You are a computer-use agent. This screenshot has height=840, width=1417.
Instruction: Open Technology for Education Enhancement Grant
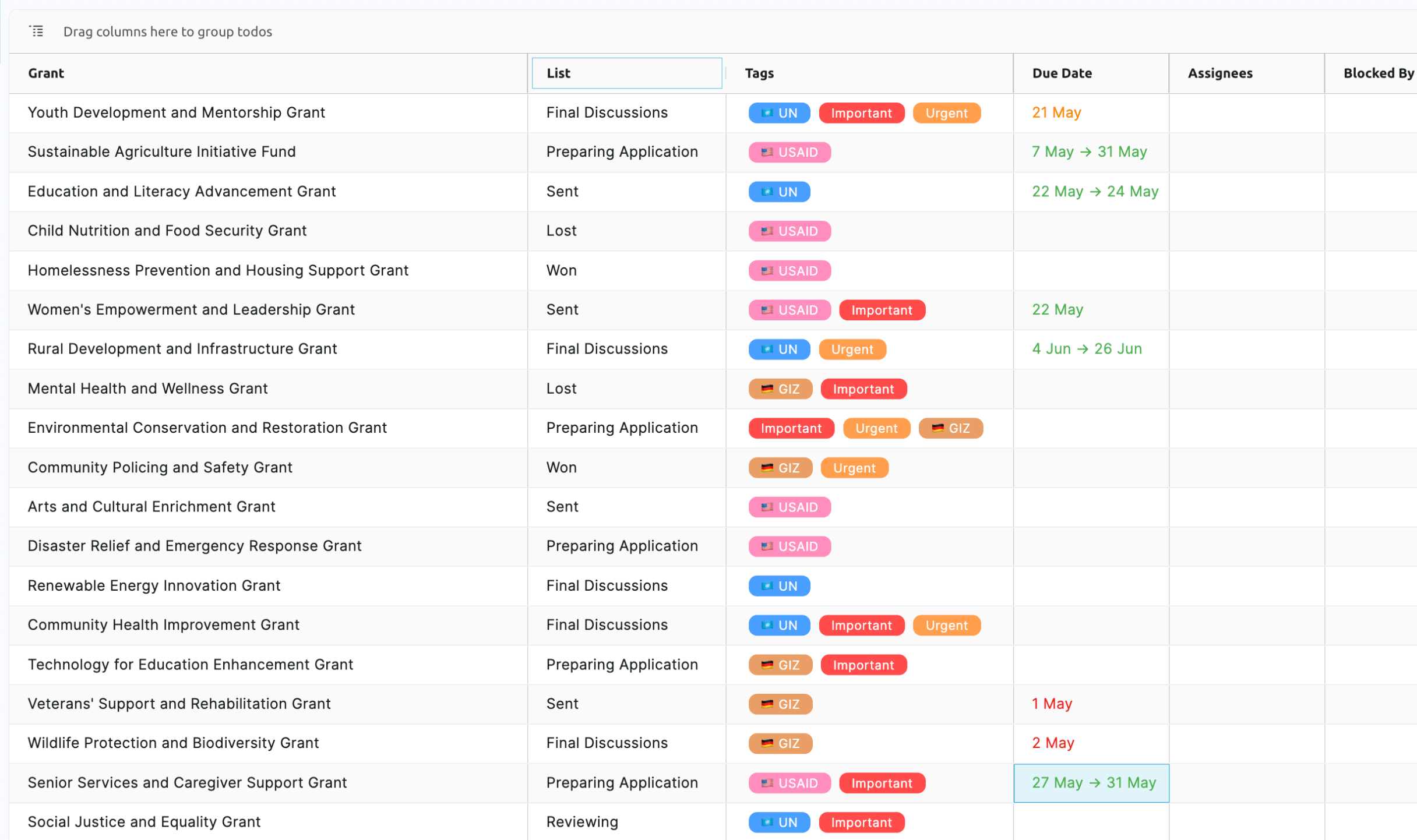pyautogui.click(x=191, y=665)
